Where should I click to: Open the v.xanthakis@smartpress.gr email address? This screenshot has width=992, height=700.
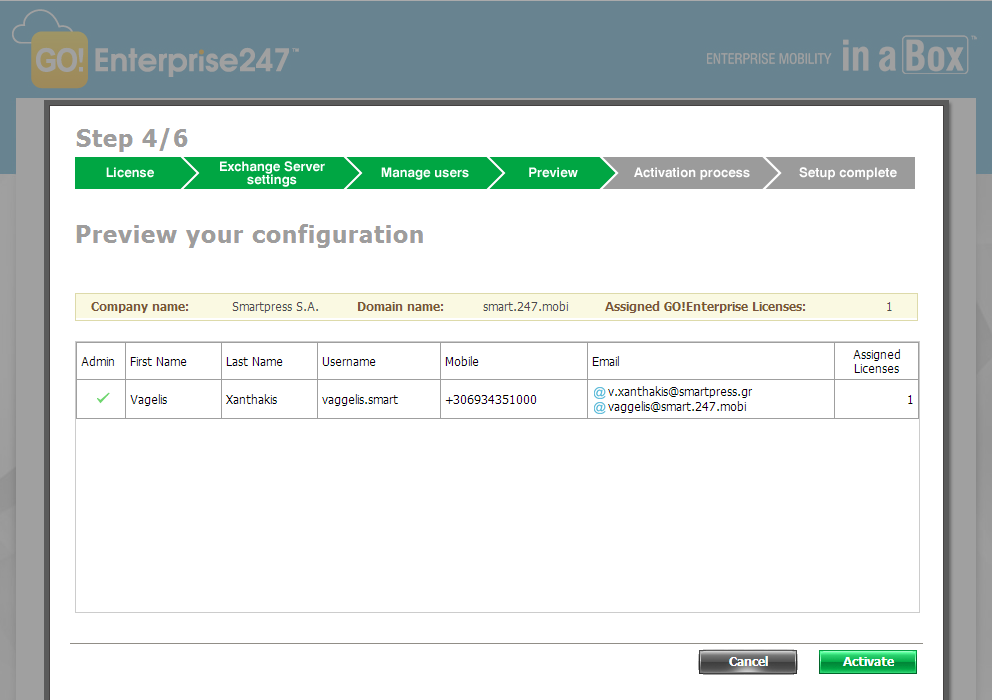[680, 392]
